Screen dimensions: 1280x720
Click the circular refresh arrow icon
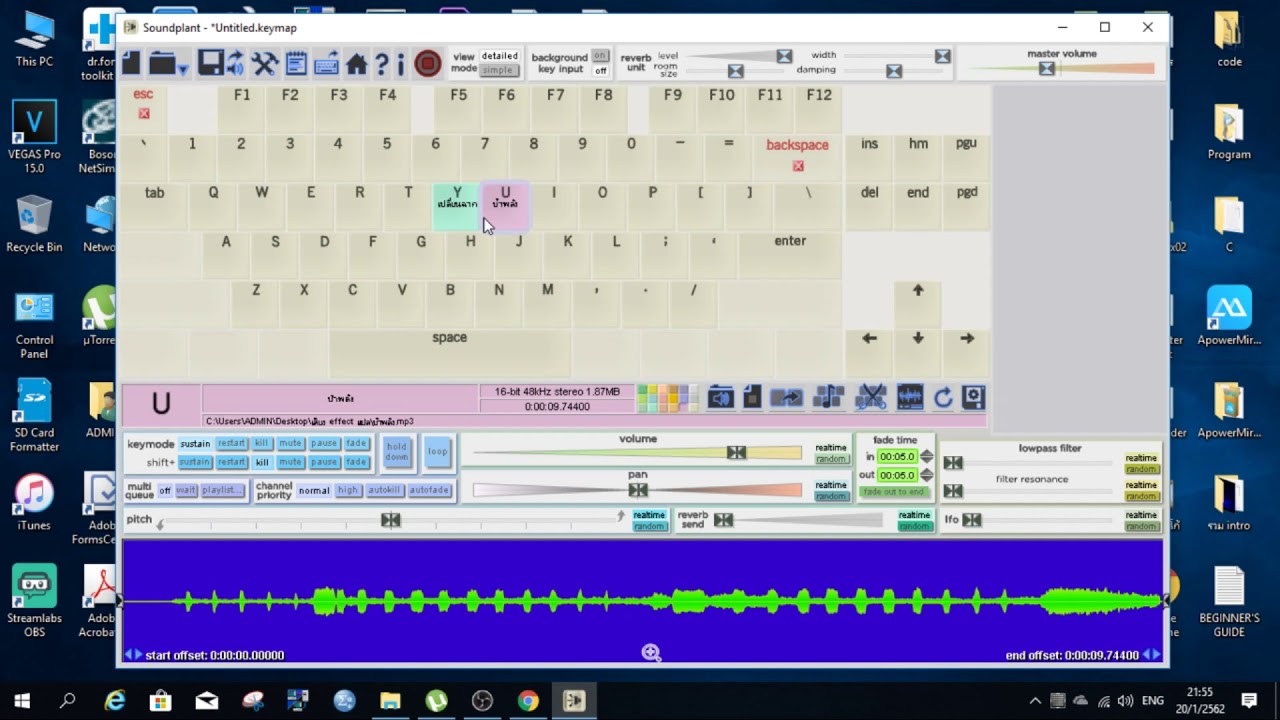tap(942, 399)
